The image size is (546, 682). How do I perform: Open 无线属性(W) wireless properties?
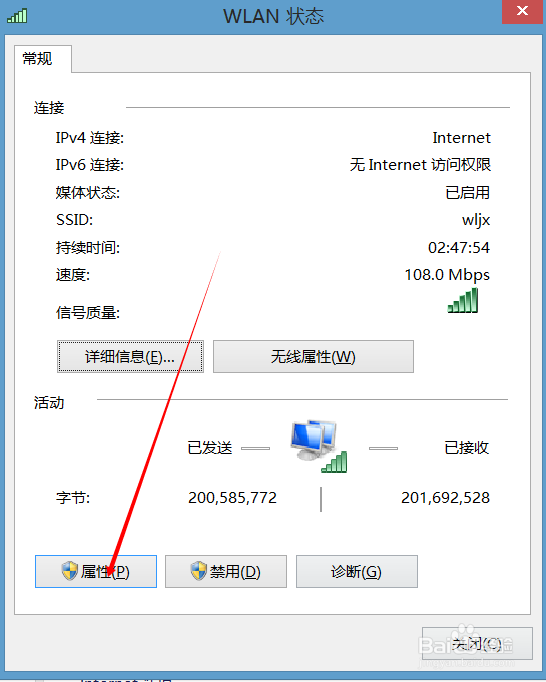[x=313, y=357]
